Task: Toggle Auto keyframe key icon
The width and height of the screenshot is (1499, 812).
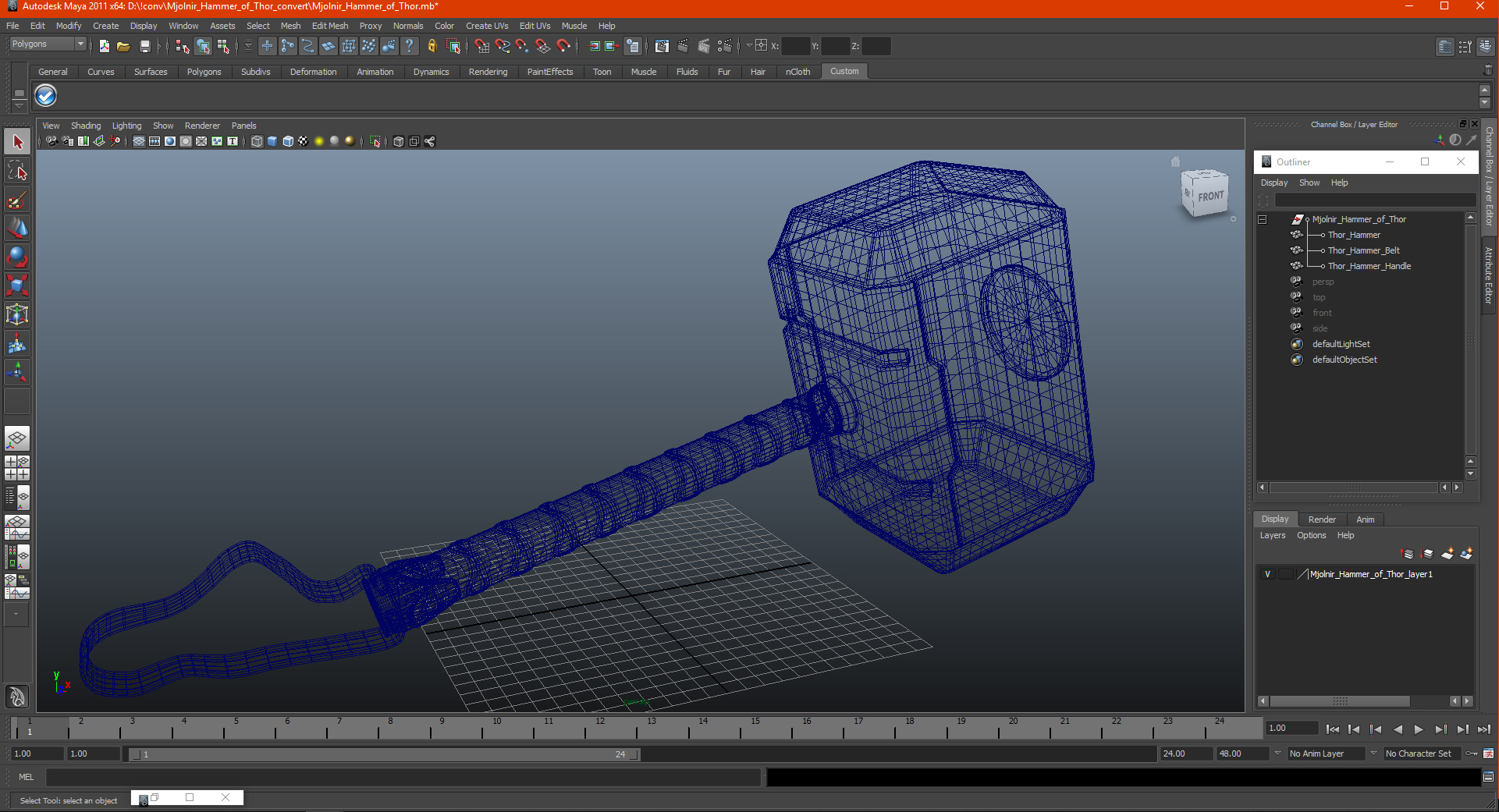Action: (x=1472, y=753)
